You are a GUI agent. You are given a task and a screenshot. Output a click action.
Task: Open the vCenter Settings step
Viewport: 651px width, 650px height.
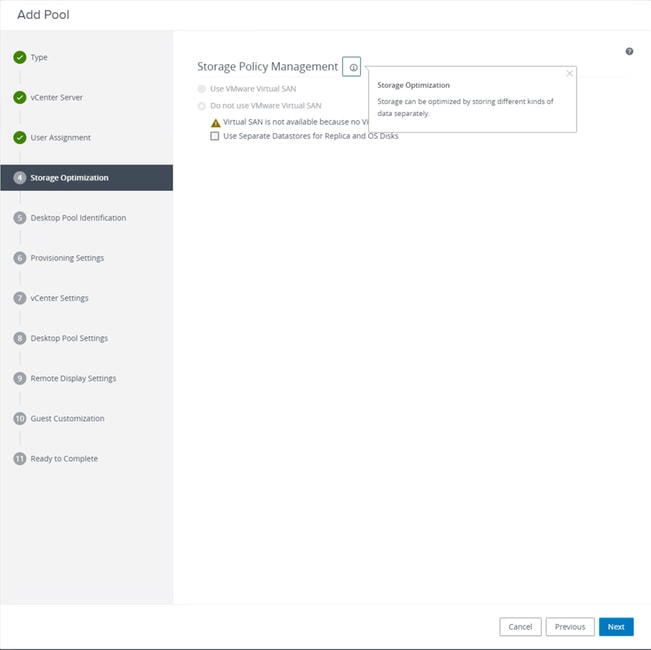(59, 298)
